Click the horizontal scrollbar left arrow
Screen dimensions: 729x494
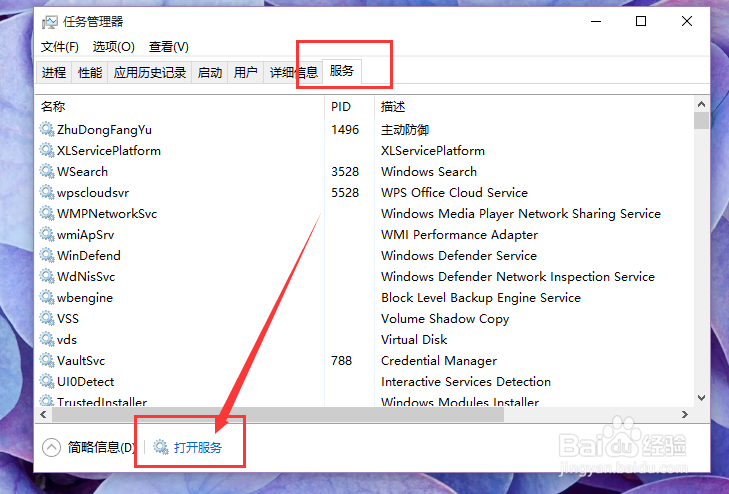(43, 414)
